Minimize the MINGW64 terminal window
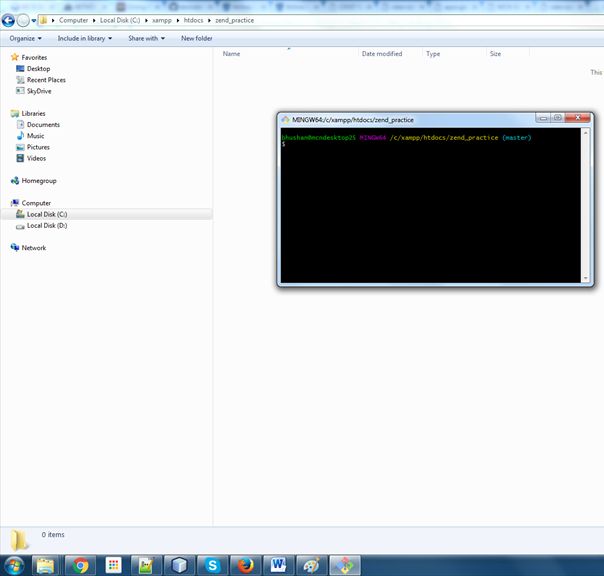This screenshot has height=576, width=604. pyautogui.click(x=543, y=118)
